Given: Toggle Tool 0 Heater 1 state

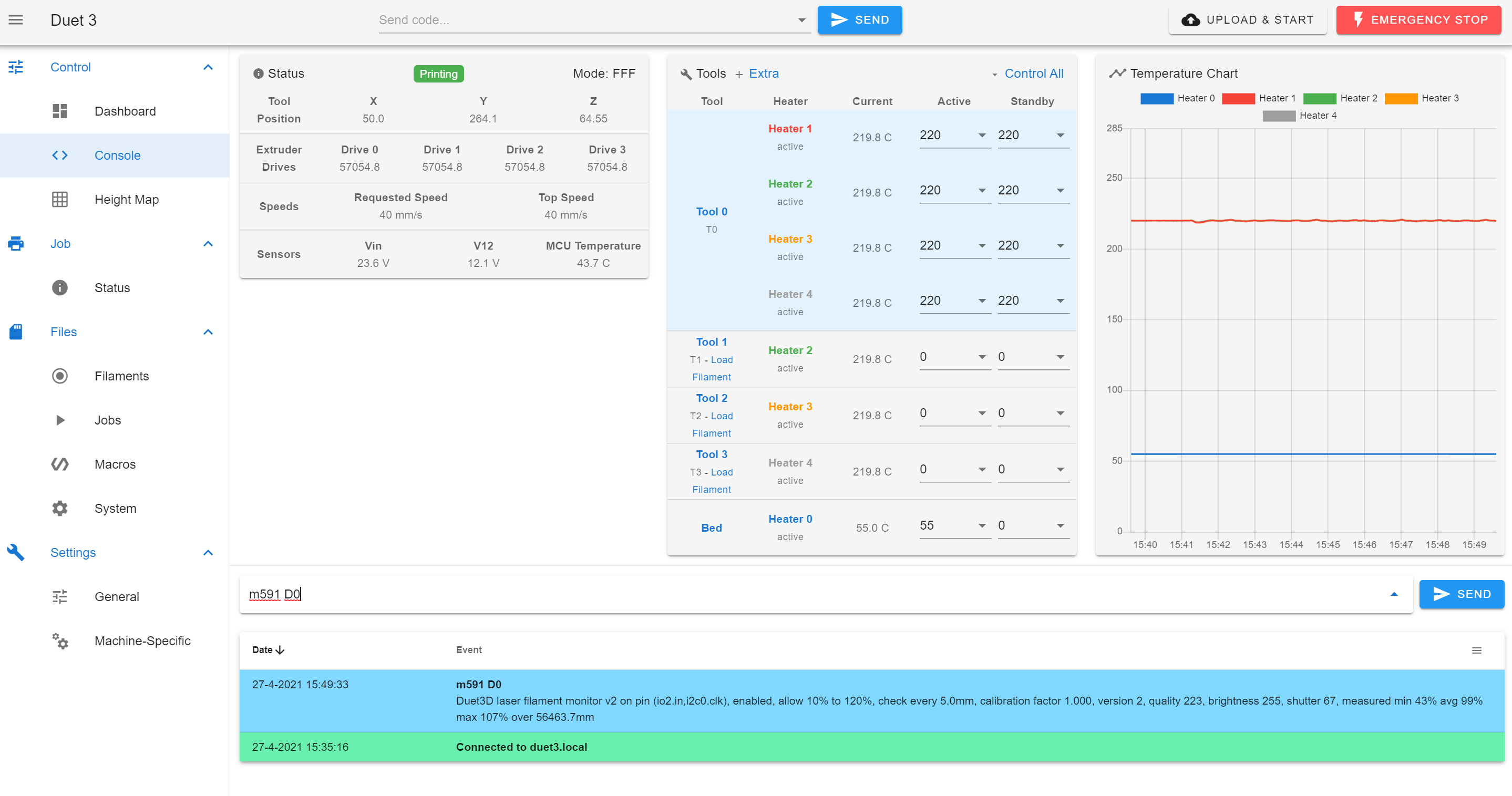Looking at the screenshot, I should 790,129.
